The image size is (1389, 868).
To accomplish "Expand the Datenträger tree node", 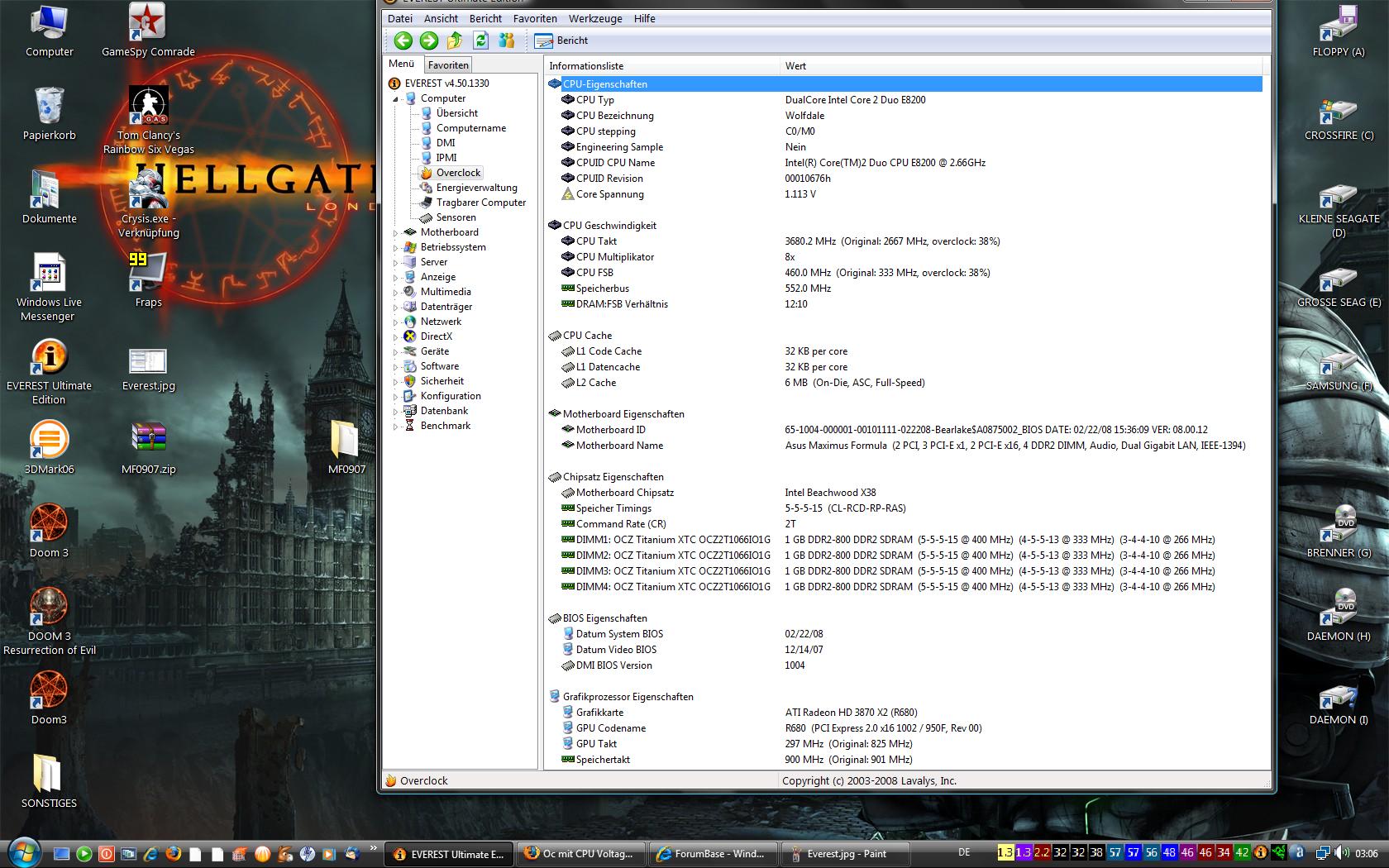I will (395, 308).
